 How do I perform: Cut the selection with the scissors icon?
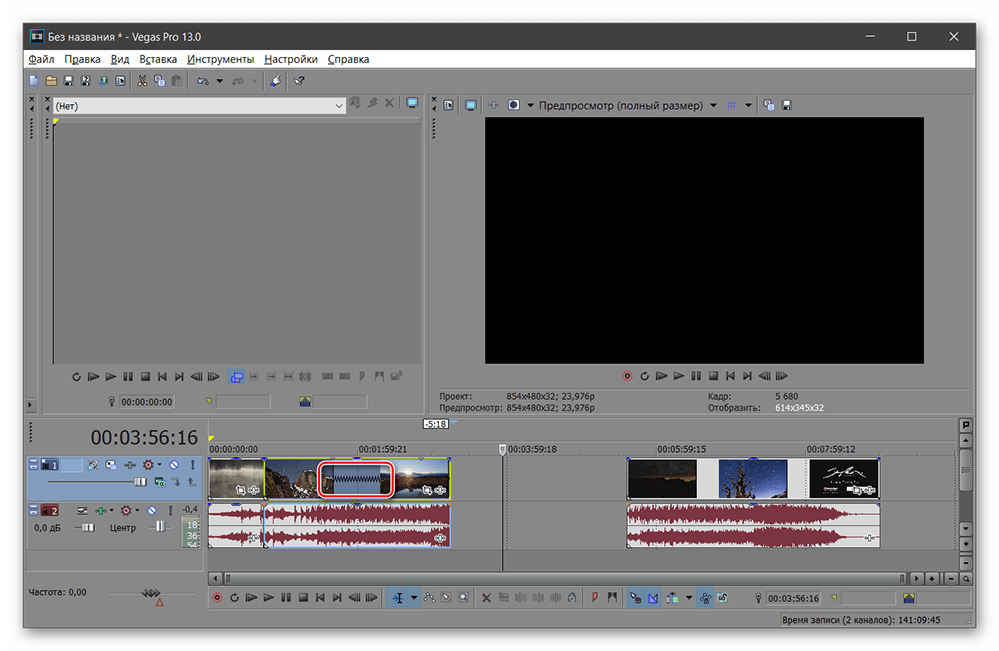coord(142,81)
